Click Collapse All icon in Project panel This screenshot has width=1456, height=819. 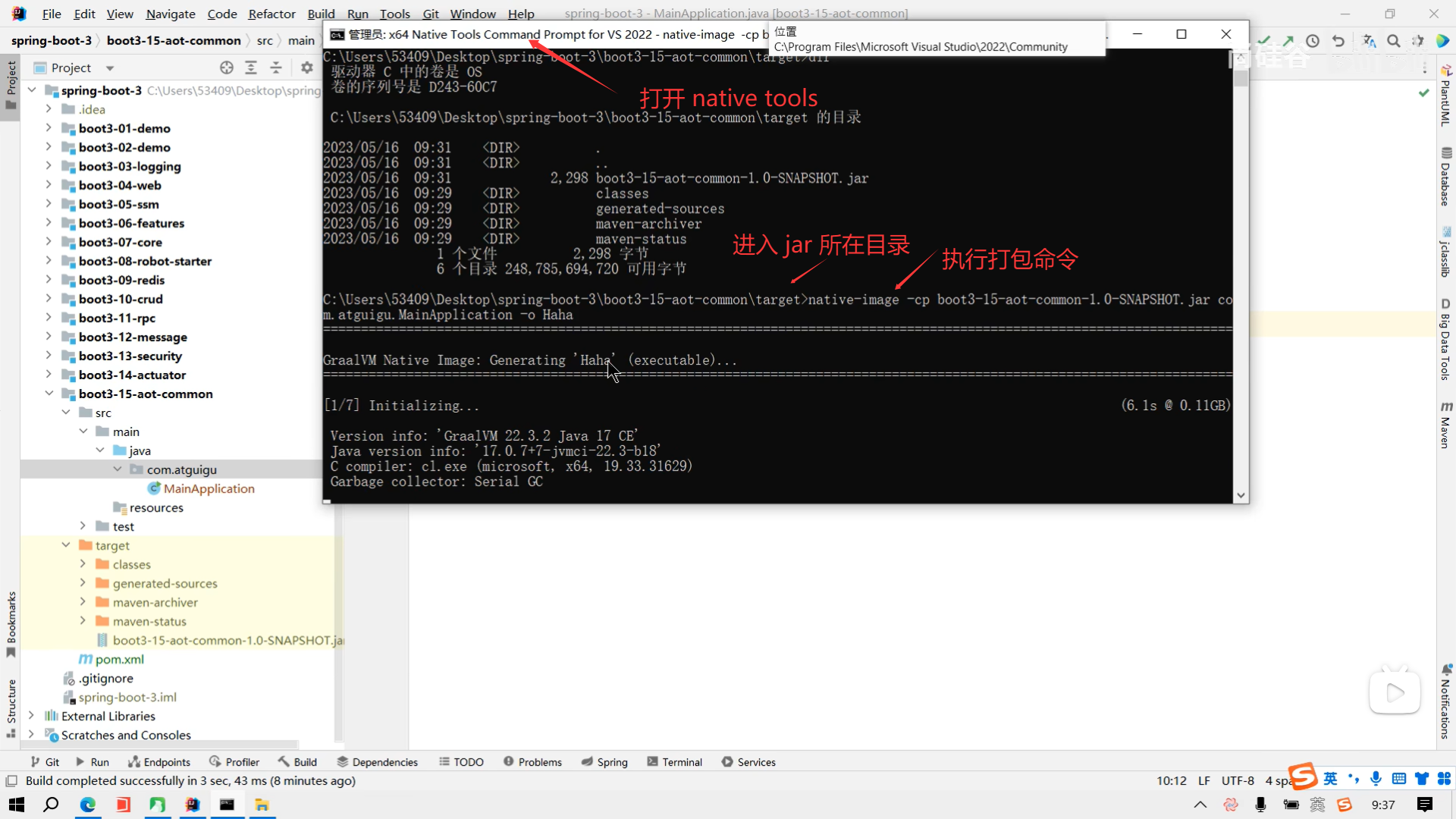276,67
